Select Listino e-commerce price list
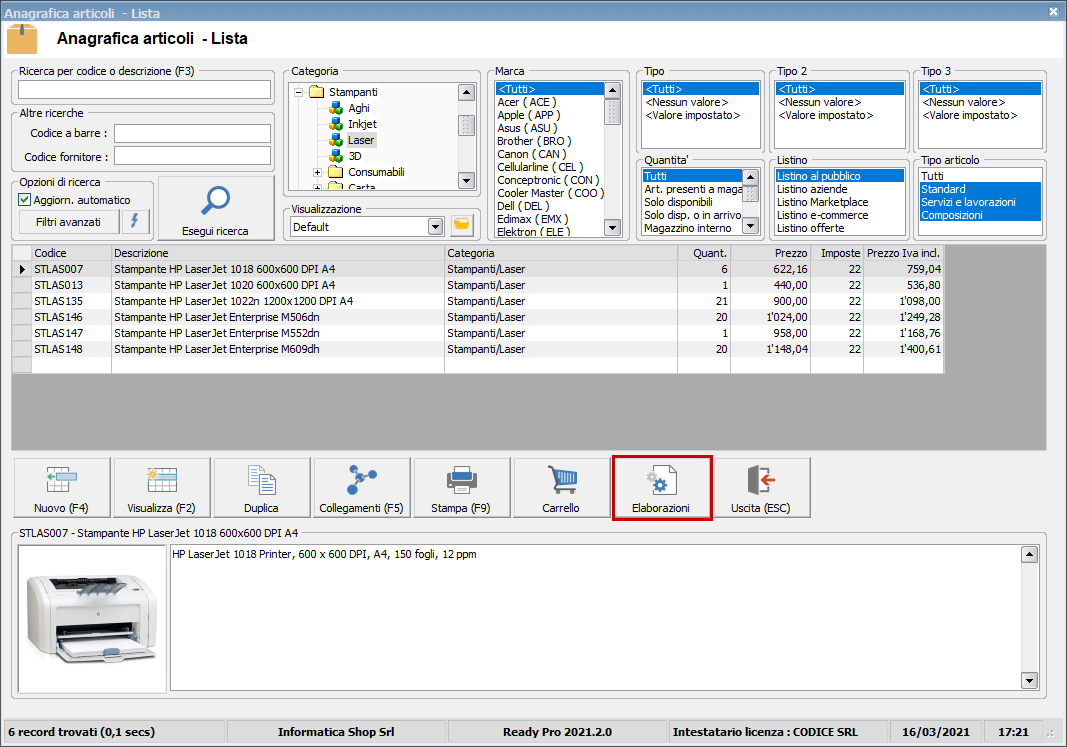 [x=840, y=215]
